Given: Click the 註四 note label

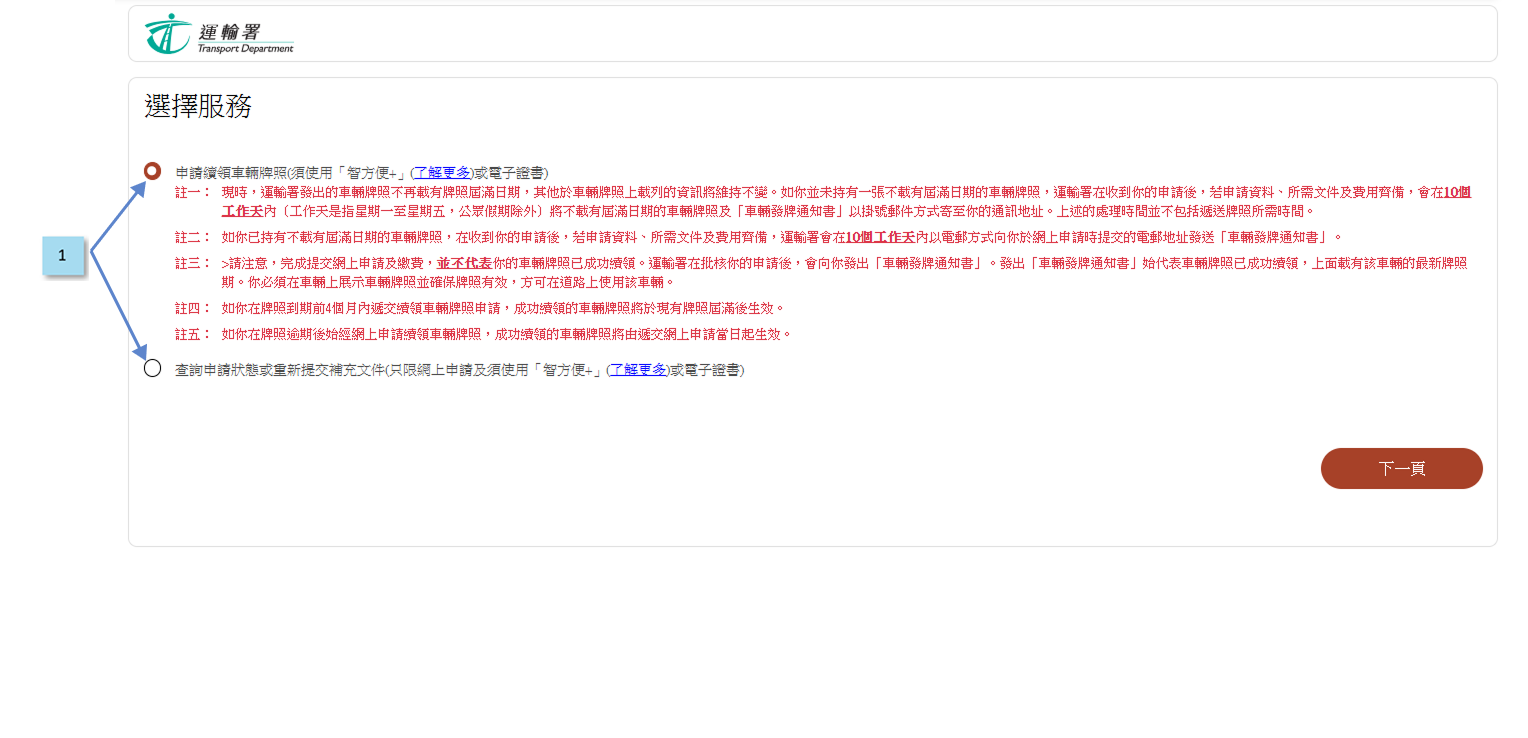Looking at the screenshot, I should [x=193, y=308].
